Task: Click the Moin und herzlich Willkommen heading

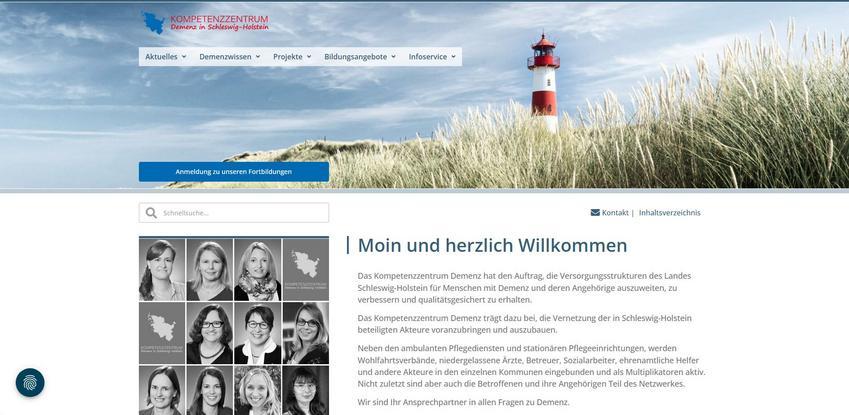Action: pos(492,245)
